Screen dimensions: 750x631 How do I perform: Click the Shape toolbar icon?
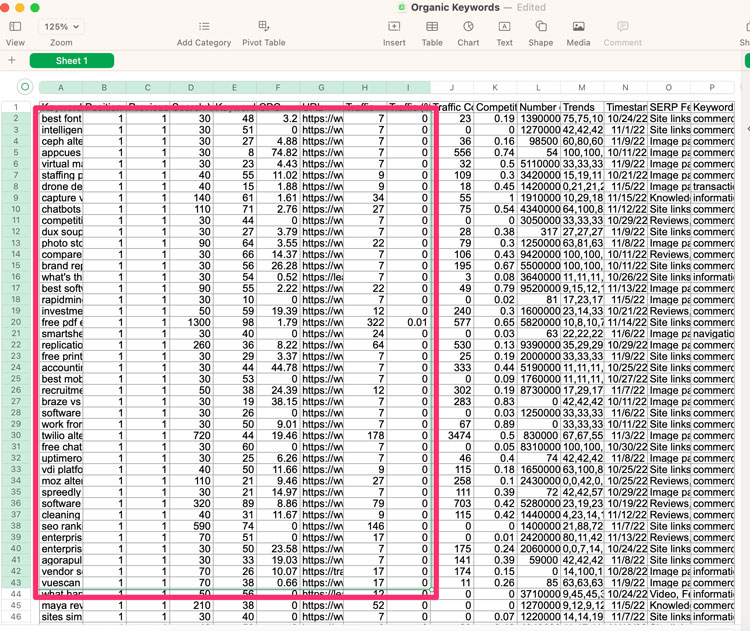(x=541, y=26)
